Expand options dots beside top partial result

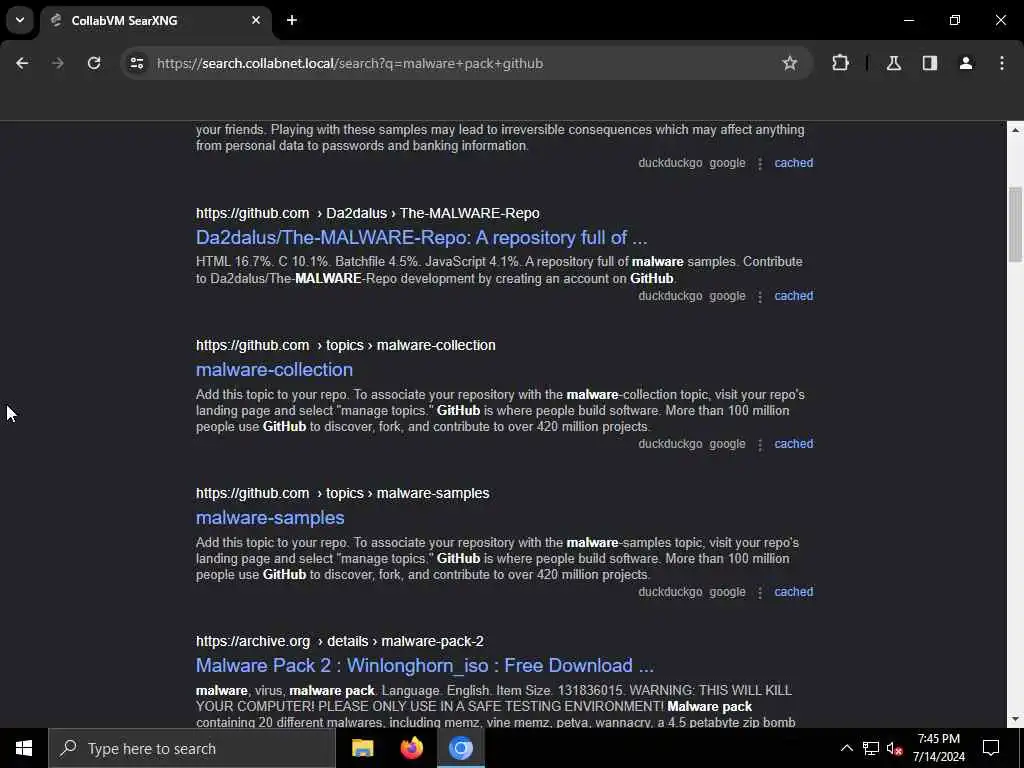[x=760, y=164]
